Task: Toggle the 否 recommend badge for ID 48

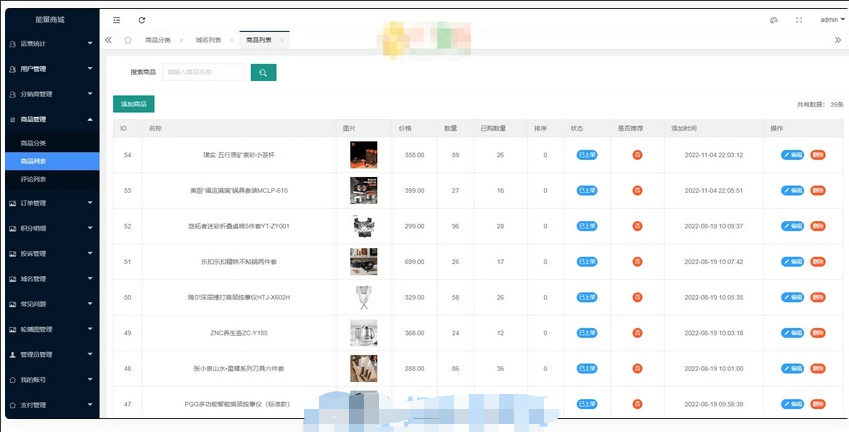Action: pos(637,369)
